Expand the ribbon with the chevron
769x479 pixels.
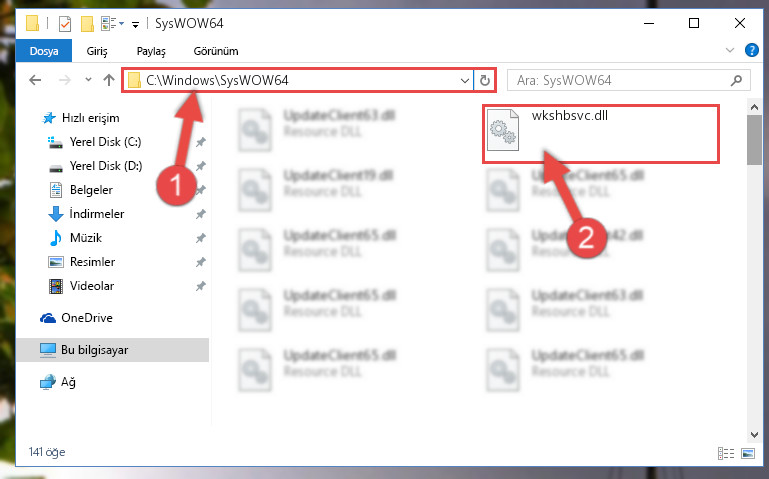[x=730, y=50]
